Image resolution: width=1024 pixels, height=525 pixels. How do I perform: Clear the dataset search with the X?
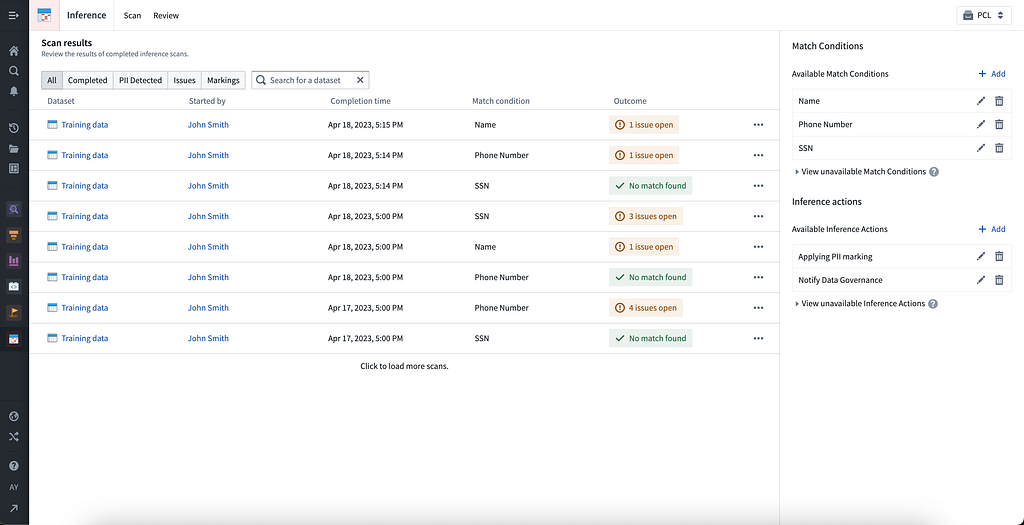coord(360,80)
